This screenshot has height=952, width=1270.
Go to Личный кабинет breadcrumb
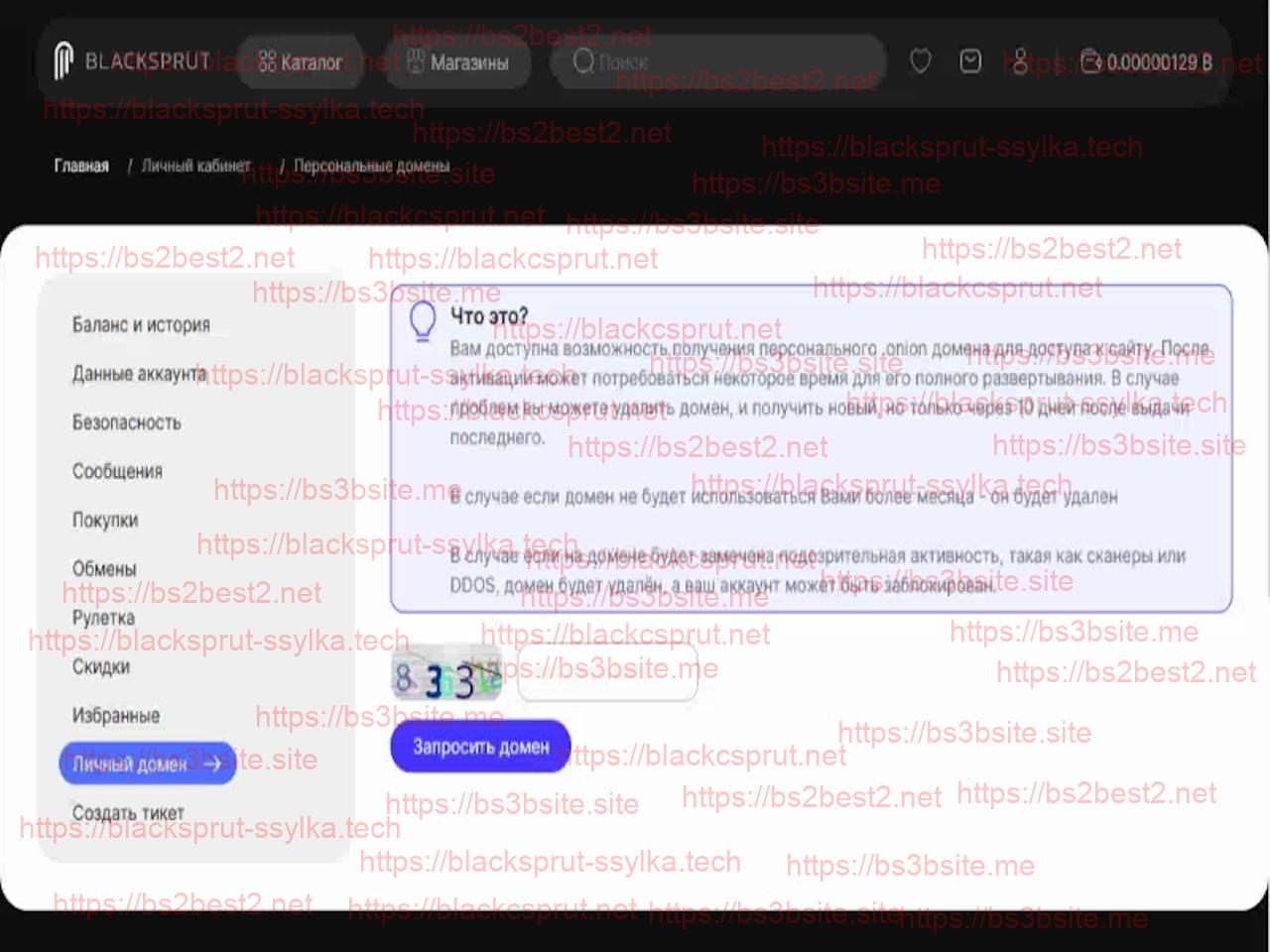(195, 166)
